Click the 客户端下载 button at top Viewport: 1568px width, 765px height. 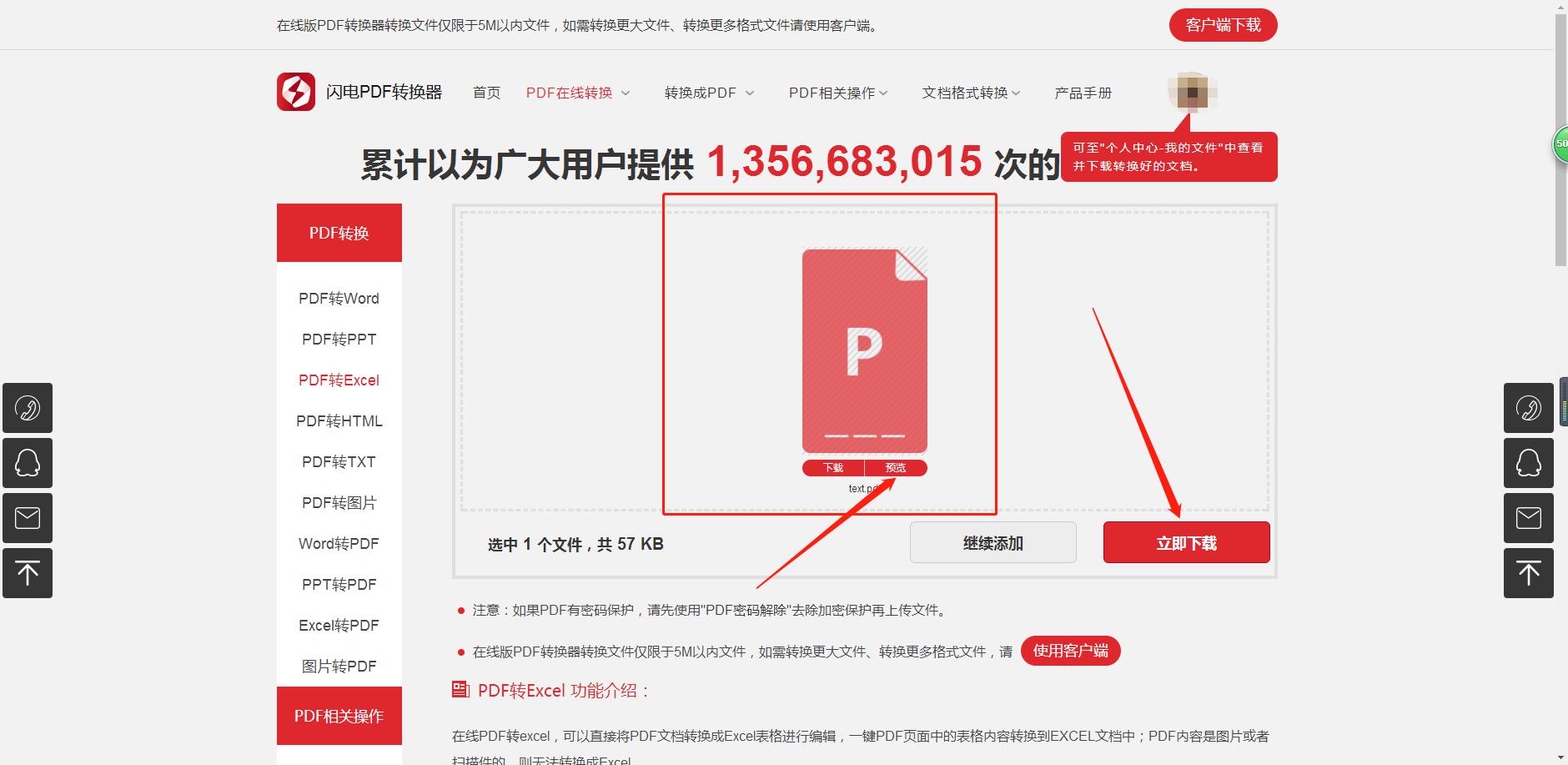tap(1223, 25)
